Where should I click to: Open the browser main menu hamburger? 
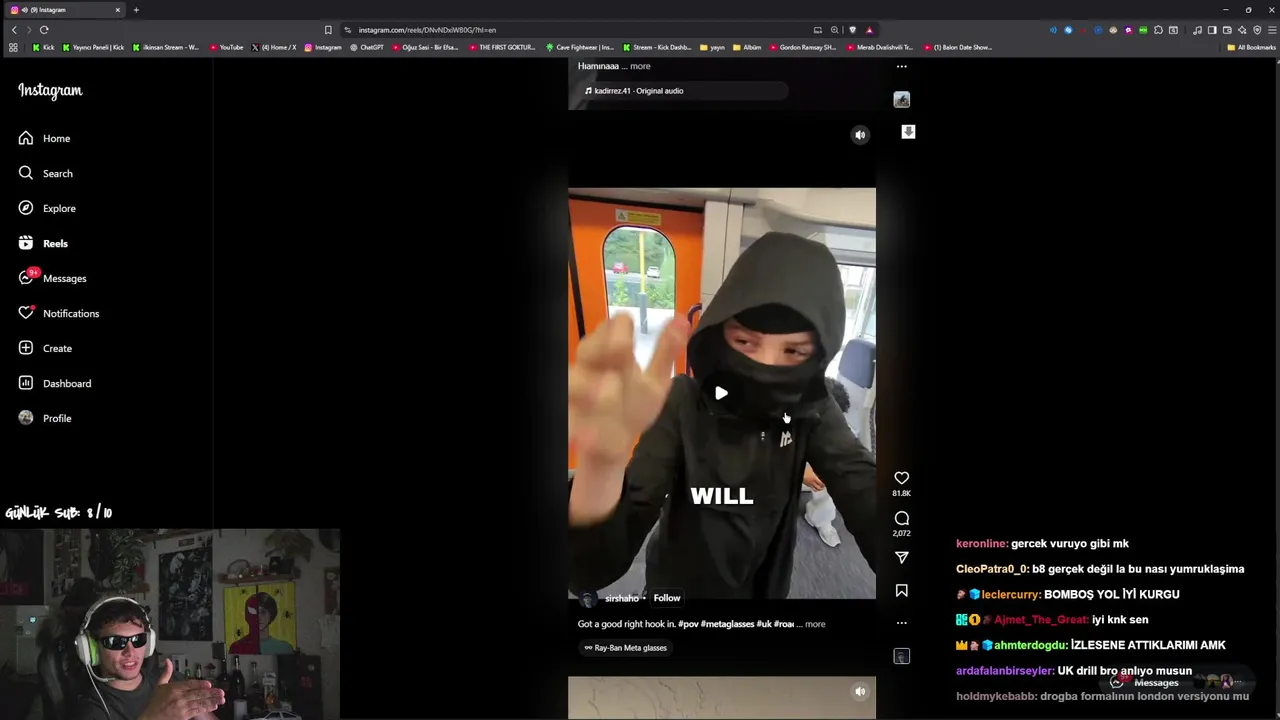click(x=1271, y=30)
